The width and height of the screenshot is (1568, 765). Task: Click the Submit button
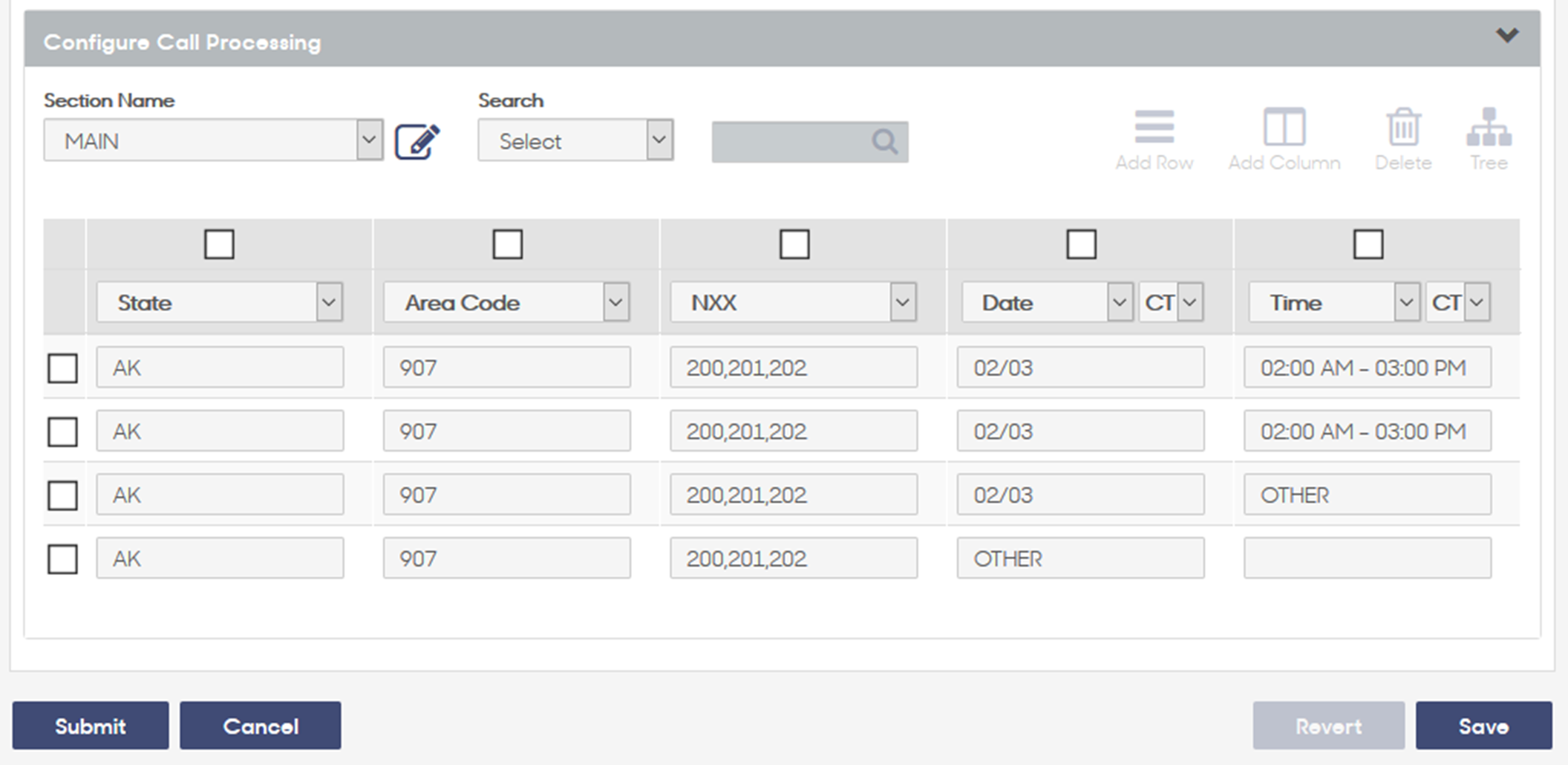[x=91, y=726]
